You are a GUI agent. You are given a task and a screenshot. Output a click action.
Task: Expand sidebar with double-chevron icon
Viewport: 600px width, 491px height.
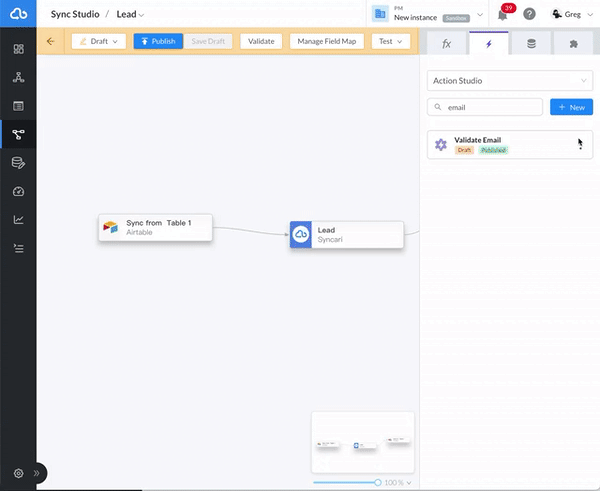[36, 473]
